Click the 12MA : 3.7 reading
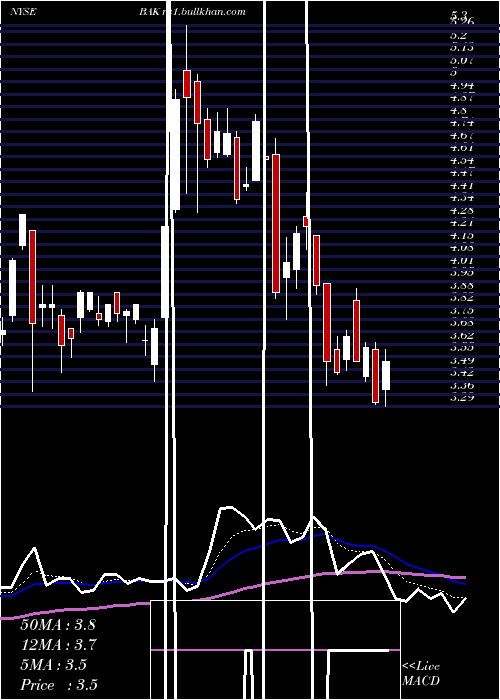Image resolution: width=500 pixels, height=700 pixels. 58,645
